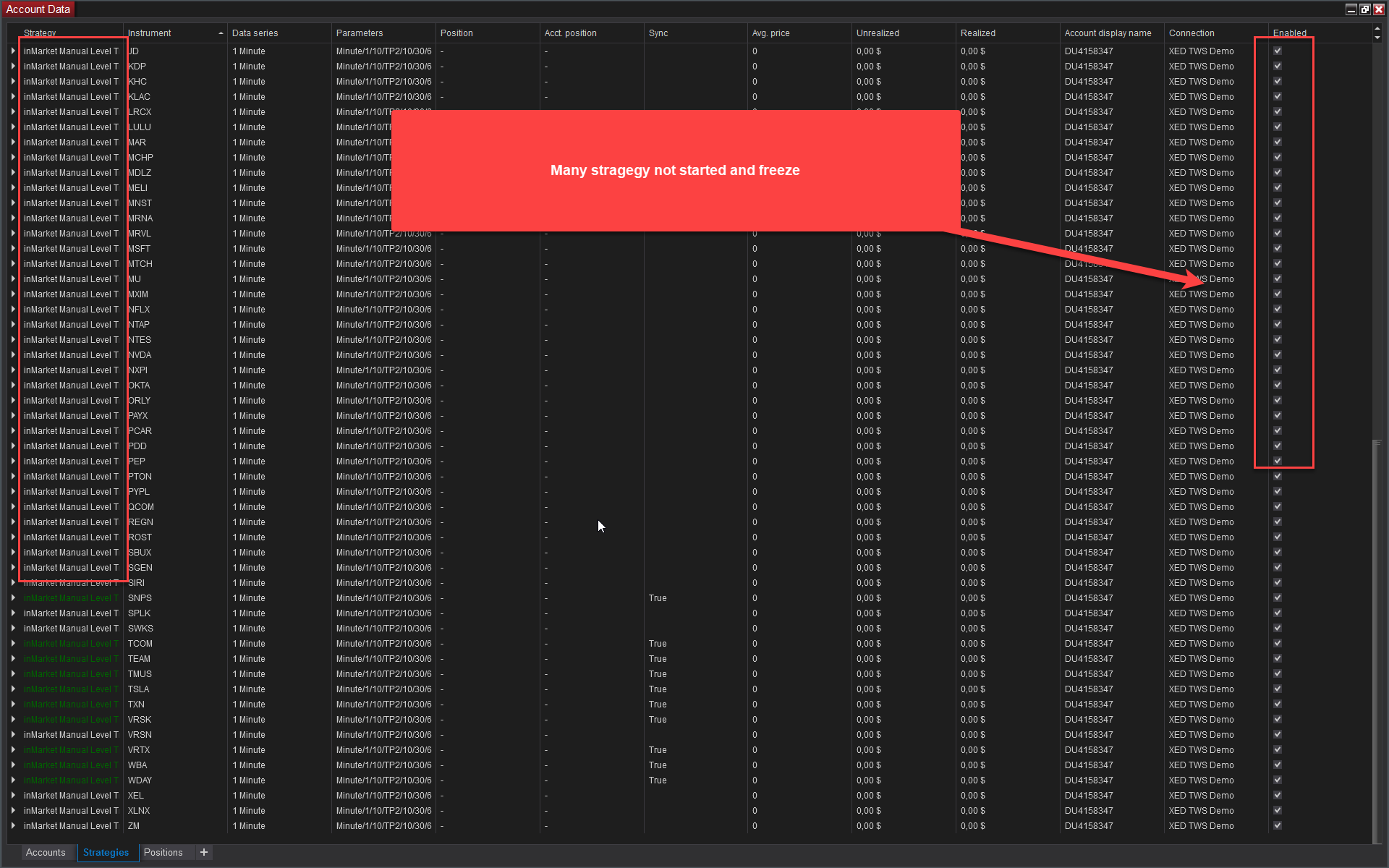The image size is (1389, 868).
Task: Expand the NFLX strategy row arrow
Action: click(13, 309)
